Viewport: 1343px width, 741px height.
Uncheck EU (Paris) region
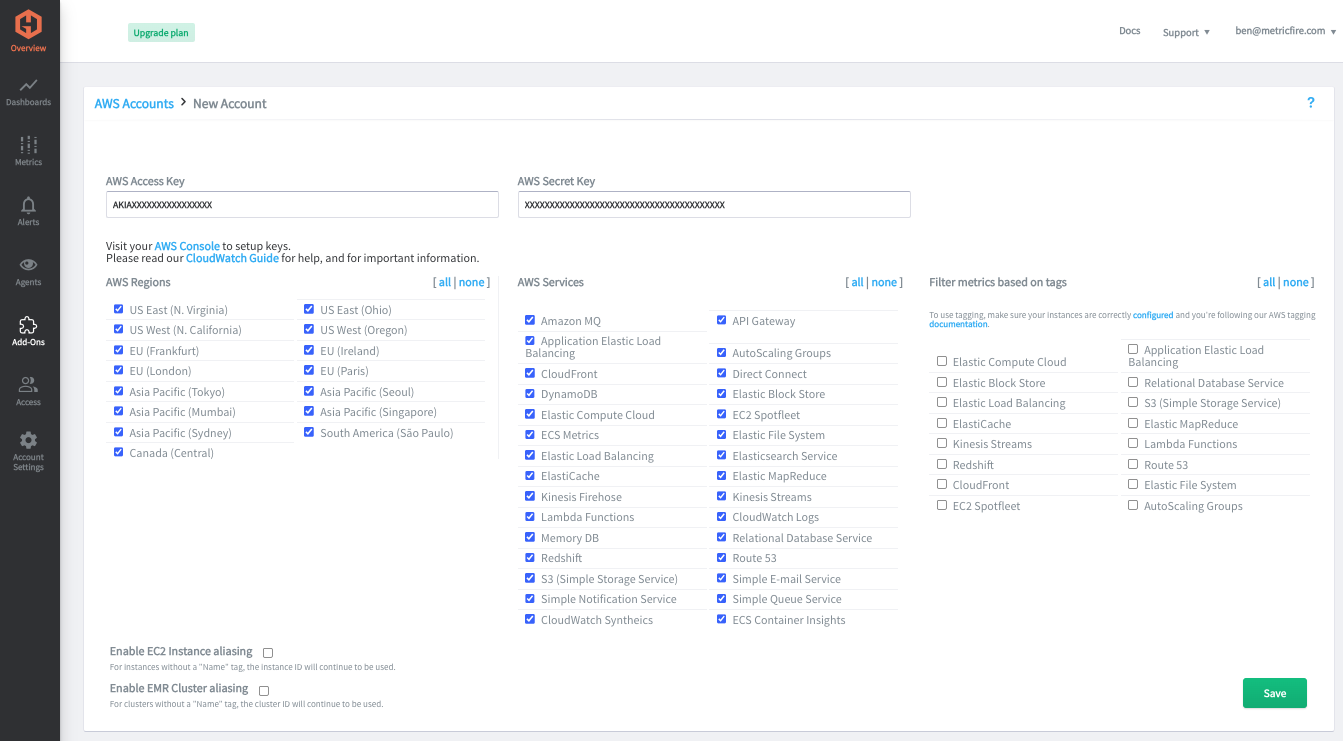click(310, 370)
